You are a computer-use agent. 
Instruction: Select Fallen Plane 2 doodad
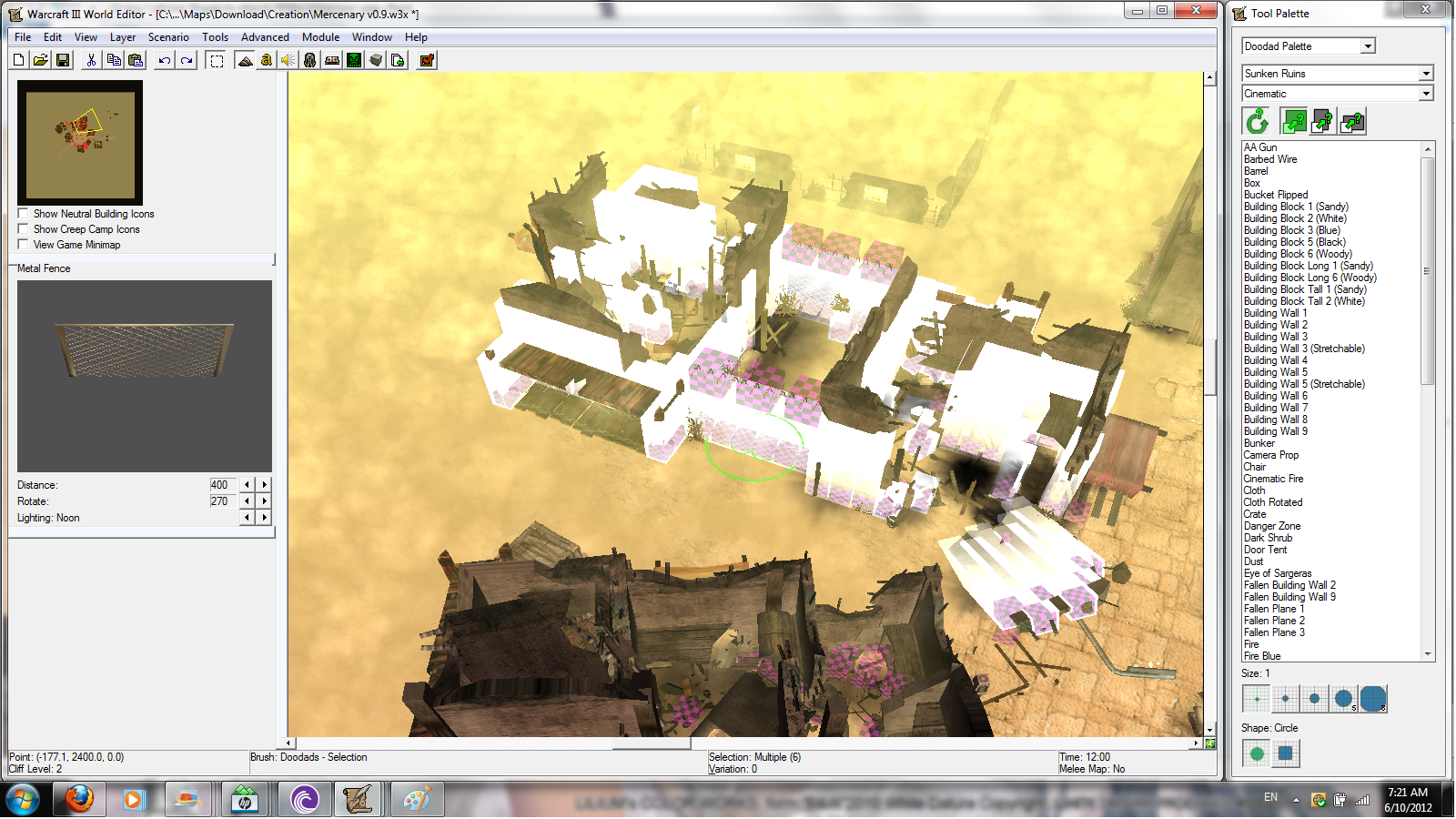(x=1274, y=621)
